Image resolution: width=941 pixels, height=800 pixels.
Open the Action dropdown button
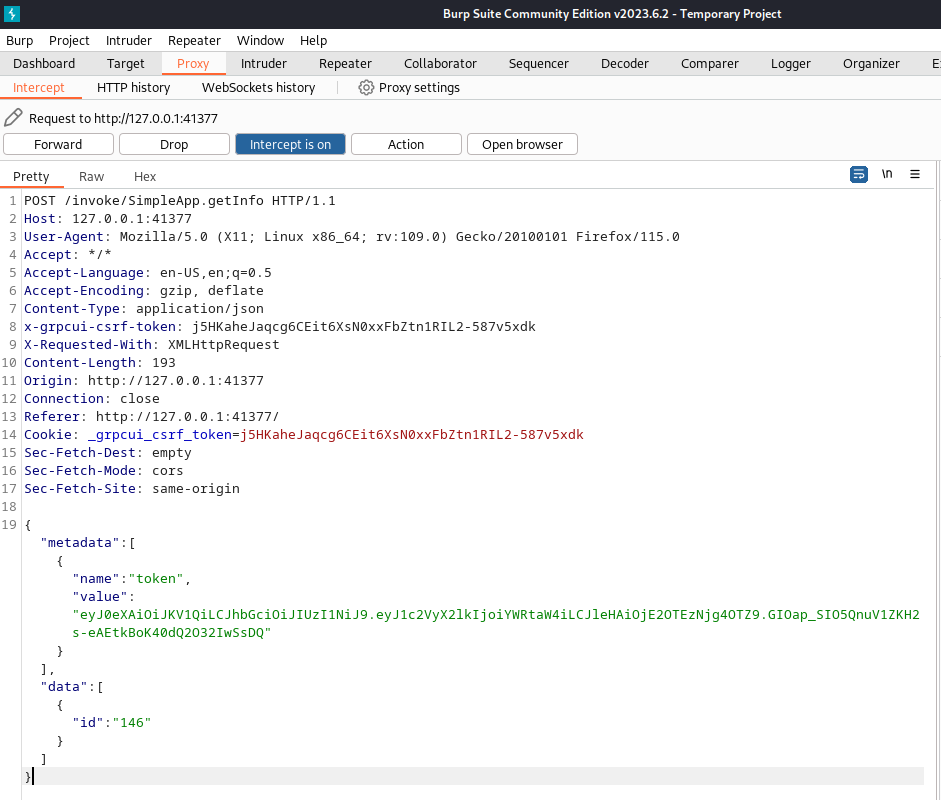(406, 144)
